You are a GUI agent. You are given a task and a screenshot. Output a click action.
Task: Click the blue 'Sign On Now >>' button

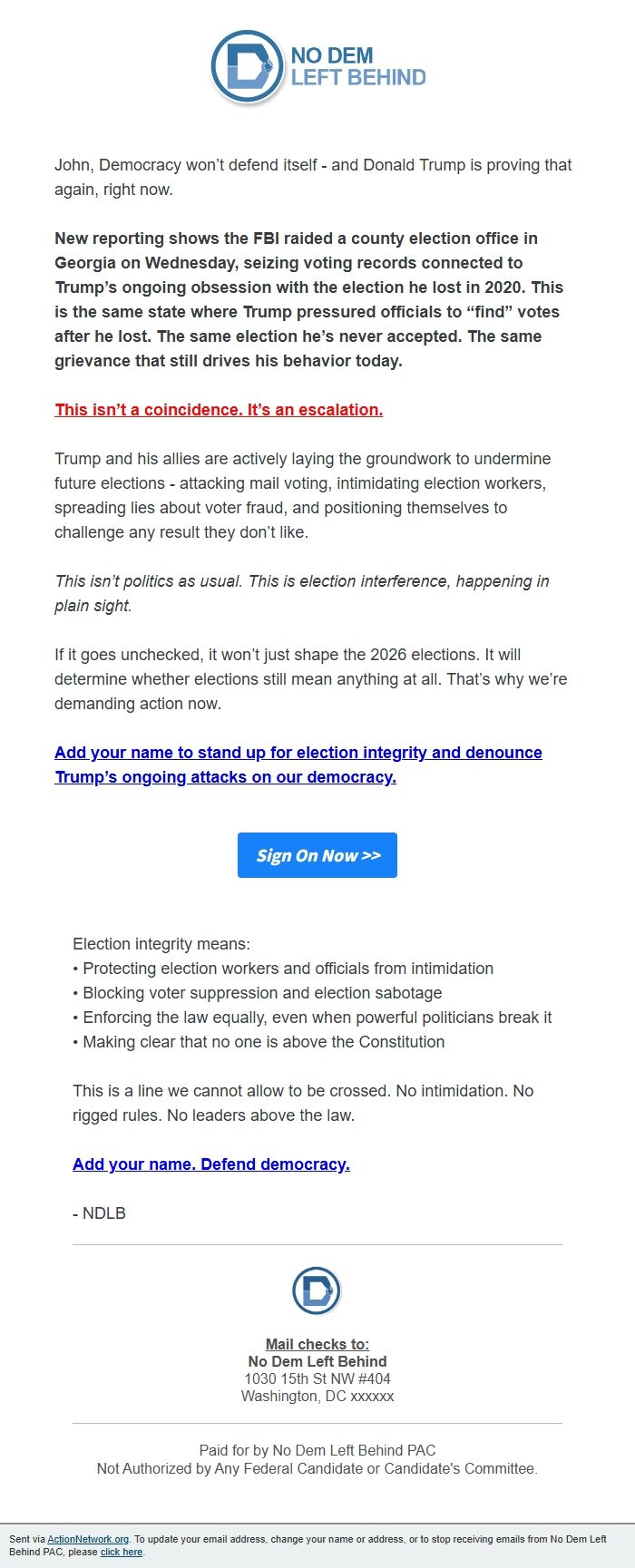(x=317, y=854)
